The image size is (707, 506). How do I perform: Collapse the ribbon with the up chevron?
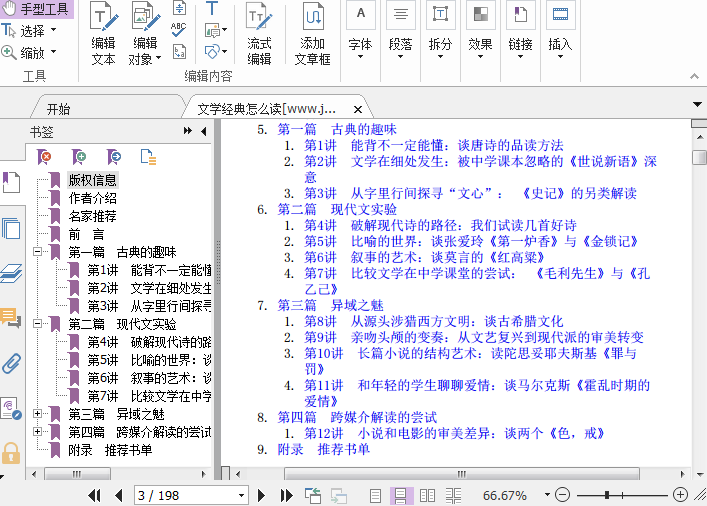point(694,76)
